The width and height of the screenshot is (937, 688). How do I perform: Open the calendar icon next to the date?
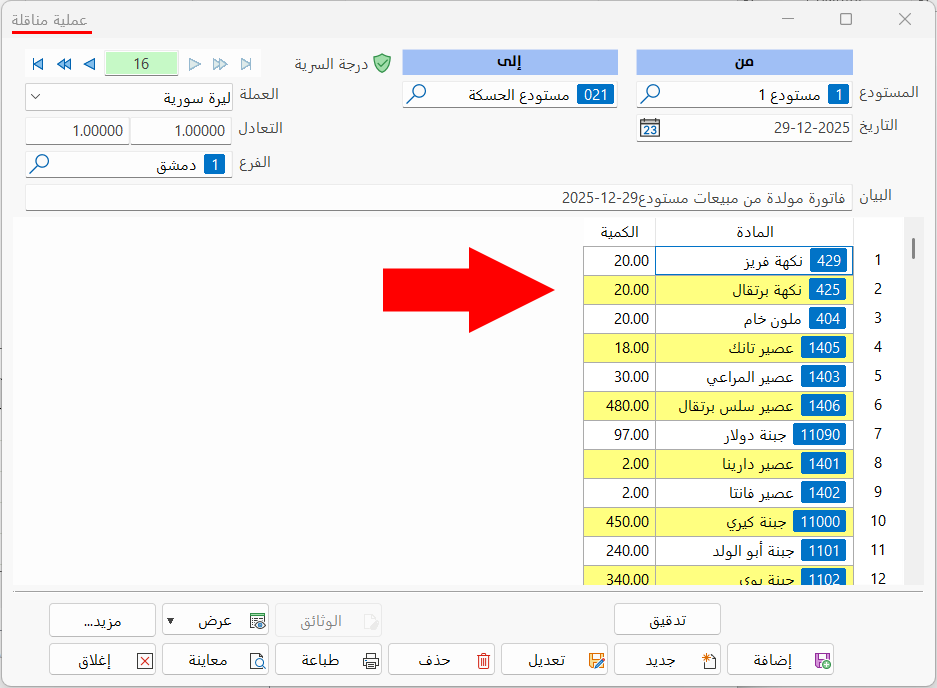coord(648,126)
